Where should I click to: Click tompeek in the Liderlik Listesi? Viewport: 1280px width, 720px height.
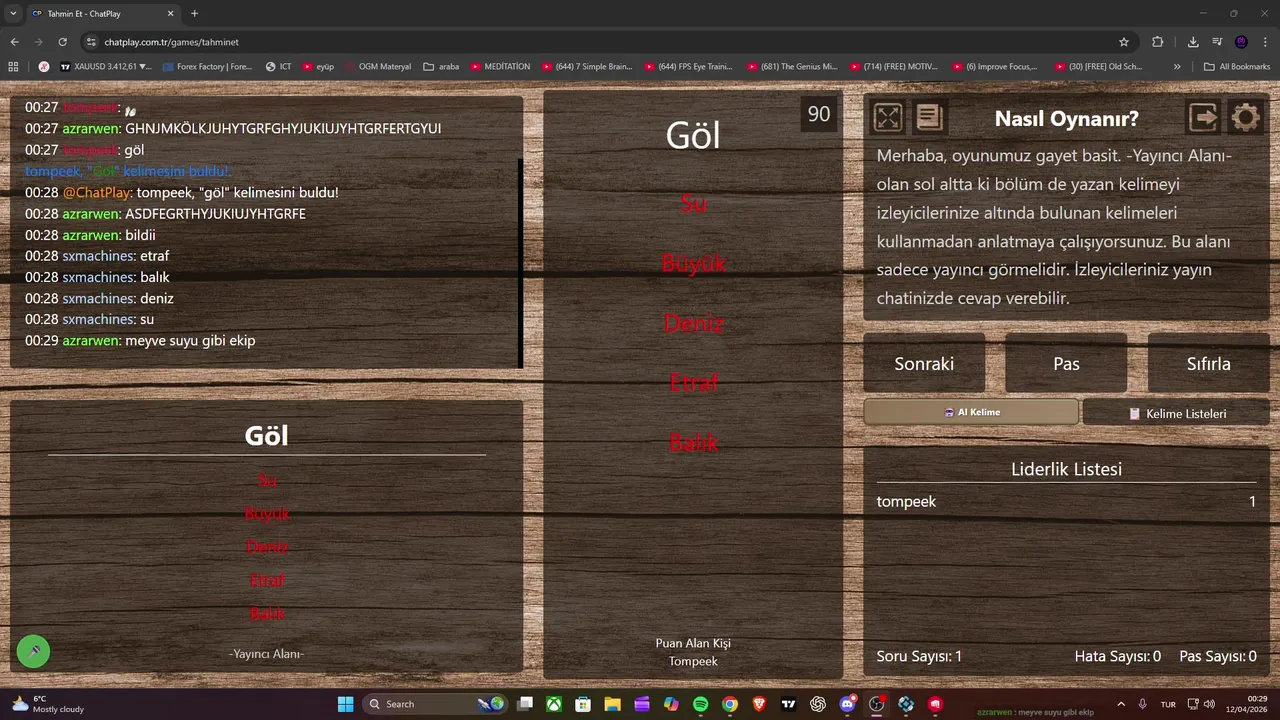[x=906, y=501]
